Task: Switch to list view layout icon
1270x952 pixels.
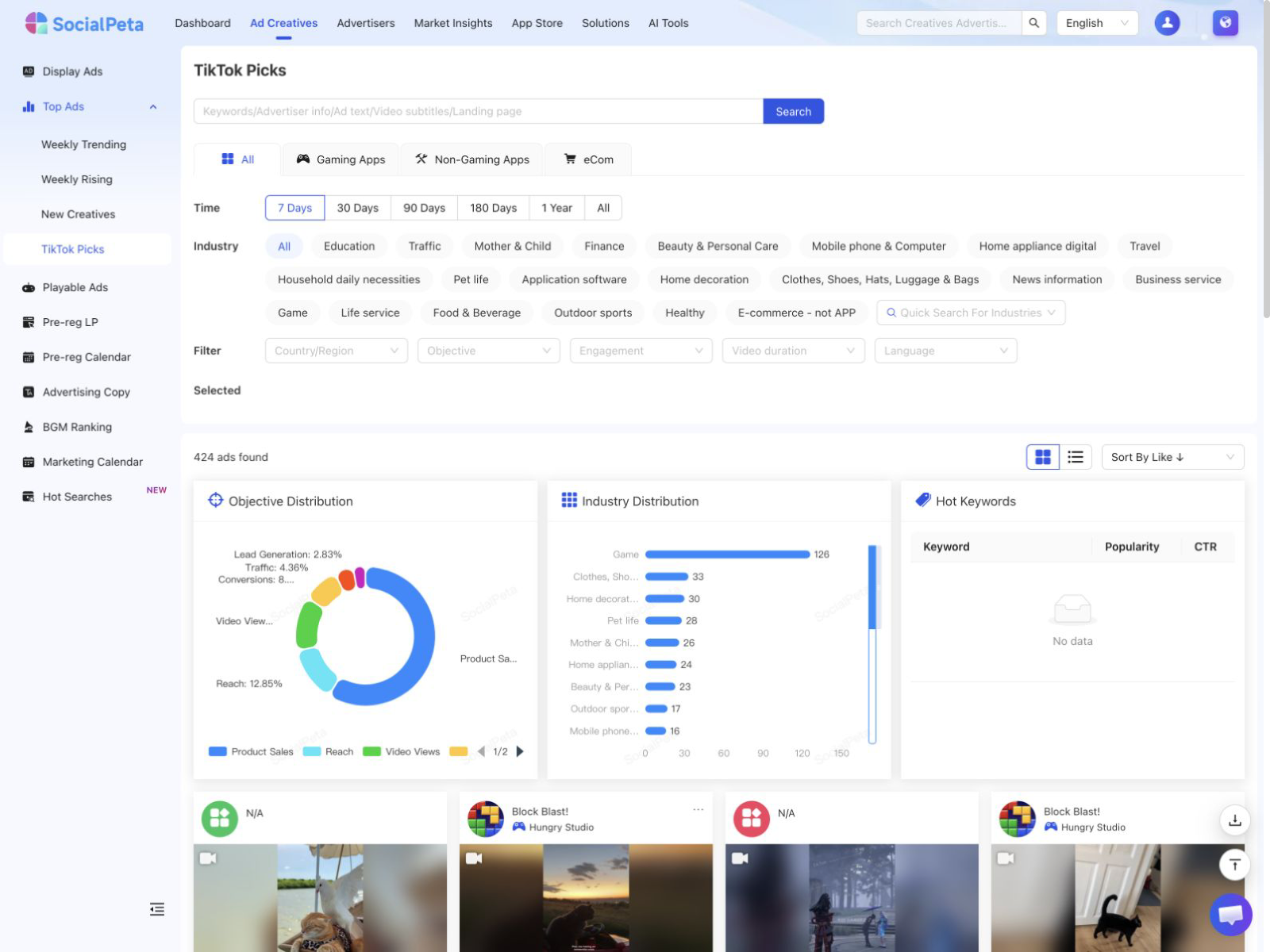Action: point(1076,457)
